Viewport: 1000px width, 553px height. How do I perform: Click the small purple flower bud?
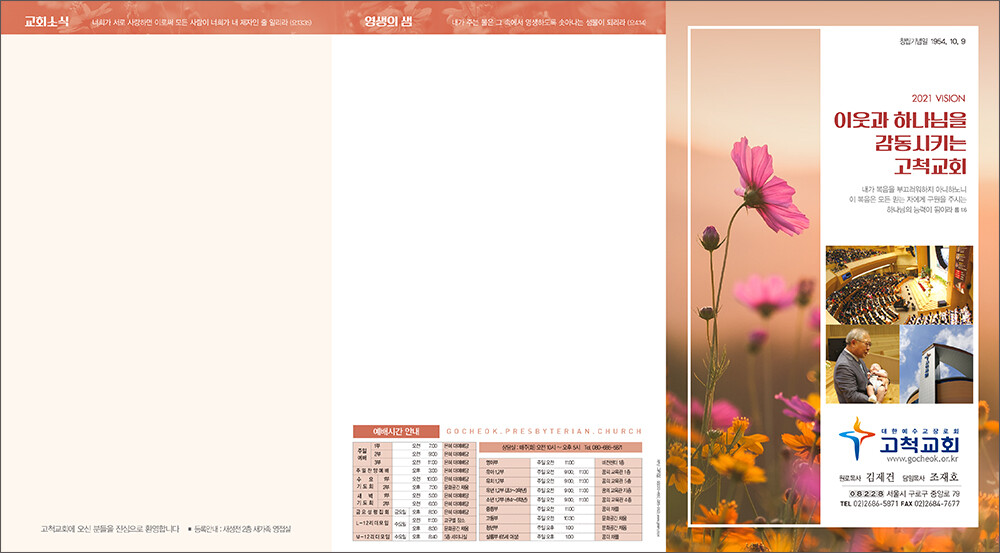(x=710, y=237)
